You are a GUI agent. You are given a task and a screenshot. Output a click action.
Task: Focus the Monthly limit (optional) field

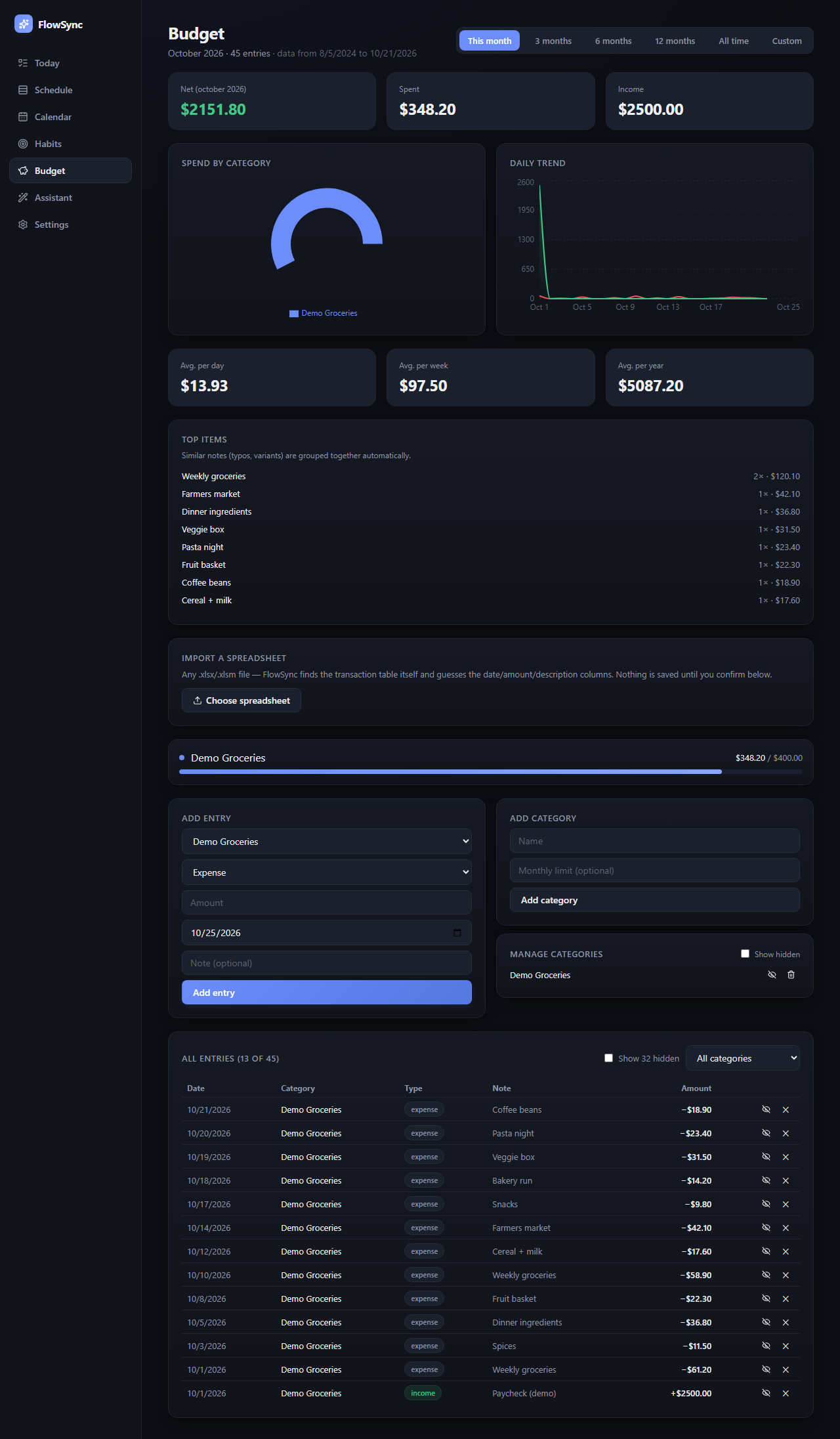[x=655, y=870]
